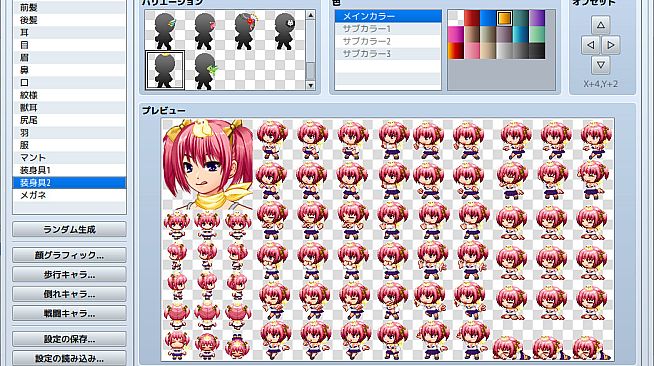Pick the selected orange color swatch

504,18
